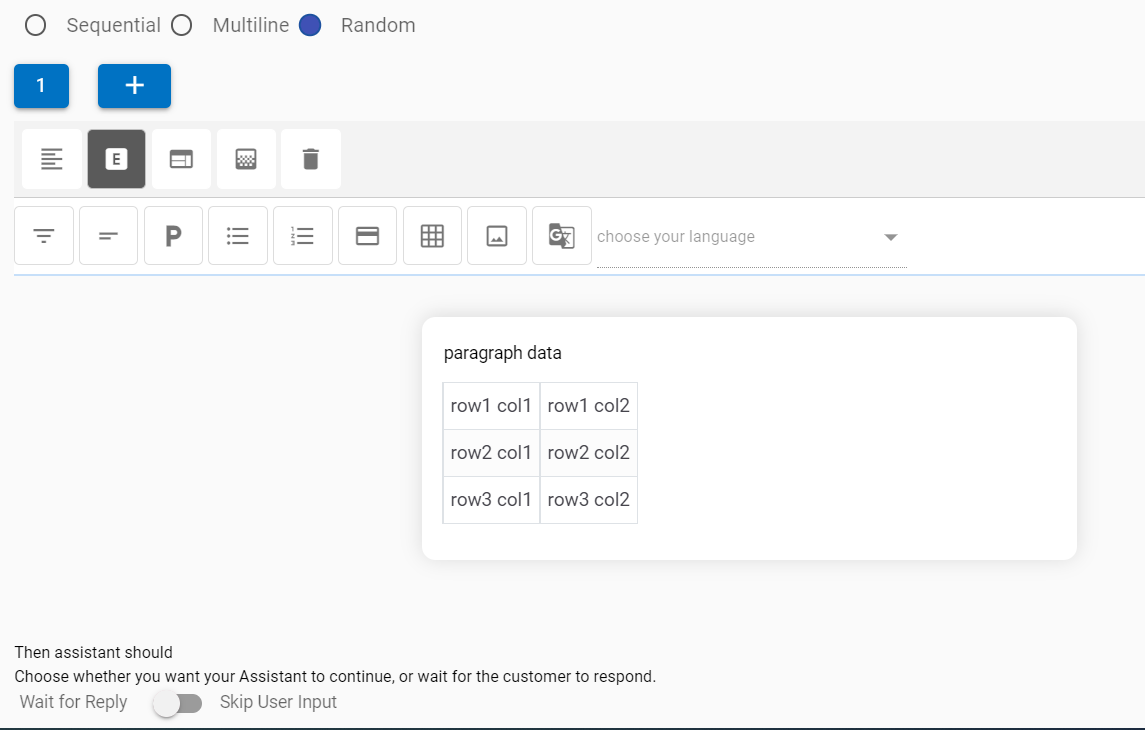
Task: Click the table grid icon
Action: pos(432,236)
